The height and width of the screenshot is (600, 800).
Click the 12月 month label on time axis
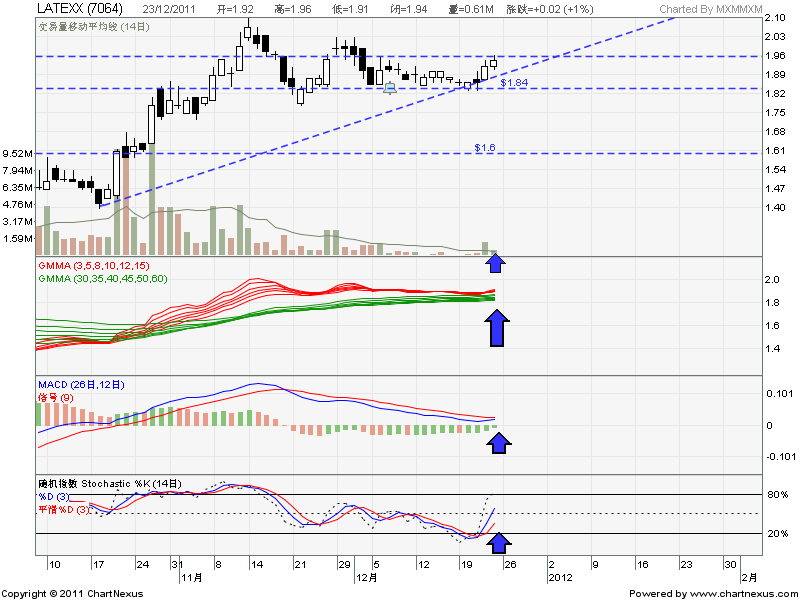click(365, 577)
